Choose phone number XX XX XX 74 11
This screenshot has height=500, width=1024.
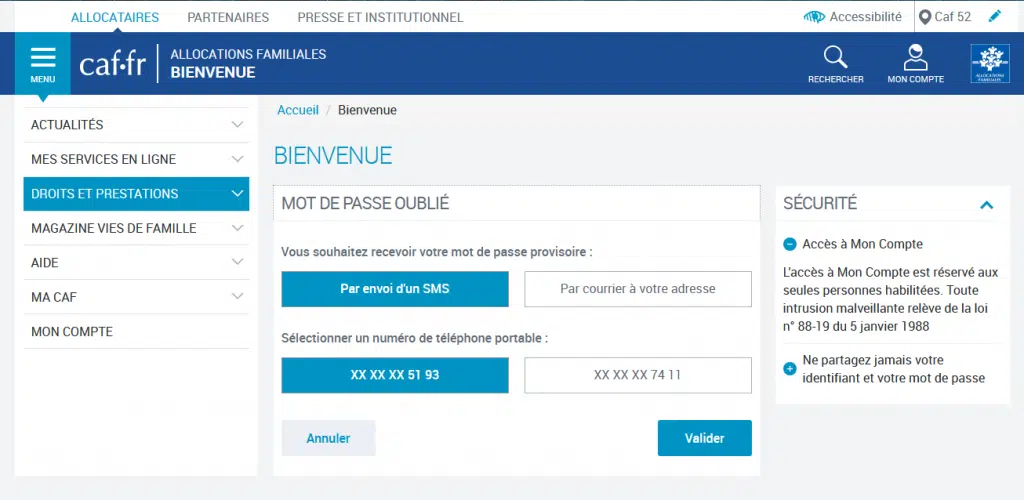tap(638, 375)
